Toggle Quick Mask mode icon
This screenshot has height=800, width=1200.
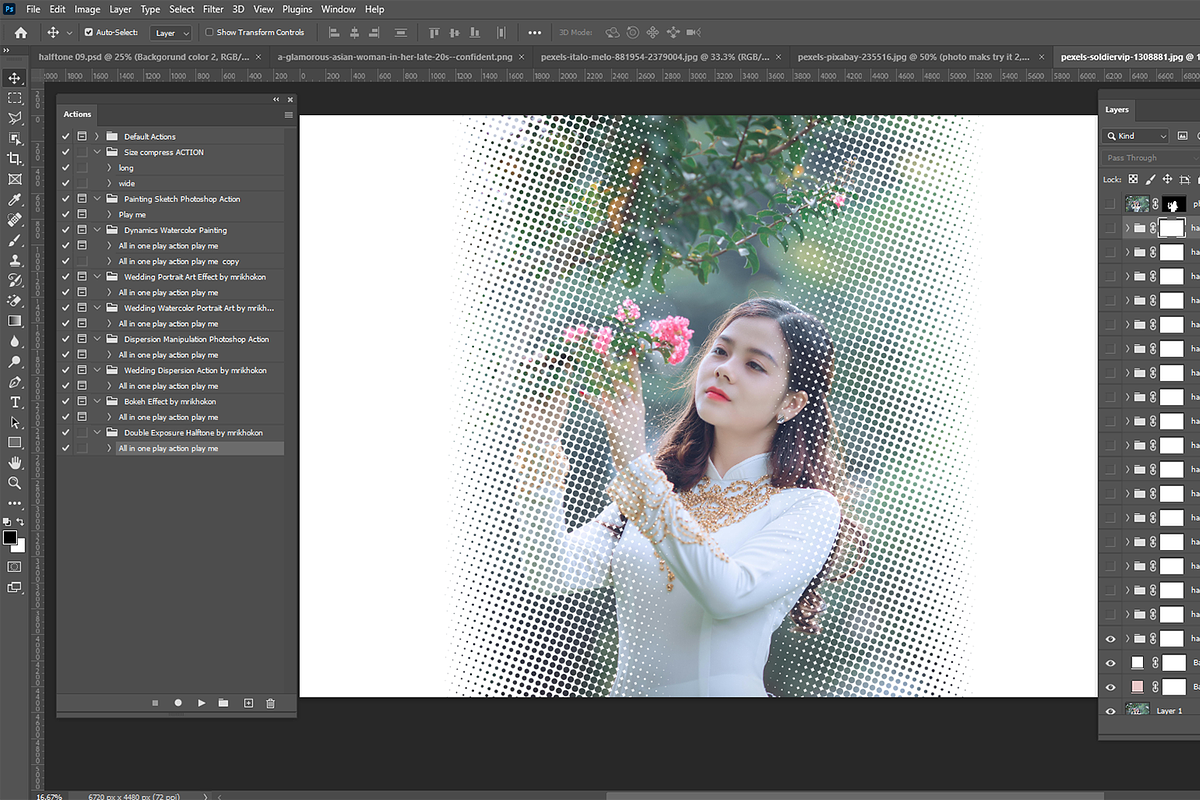click(x=15, y=567)
